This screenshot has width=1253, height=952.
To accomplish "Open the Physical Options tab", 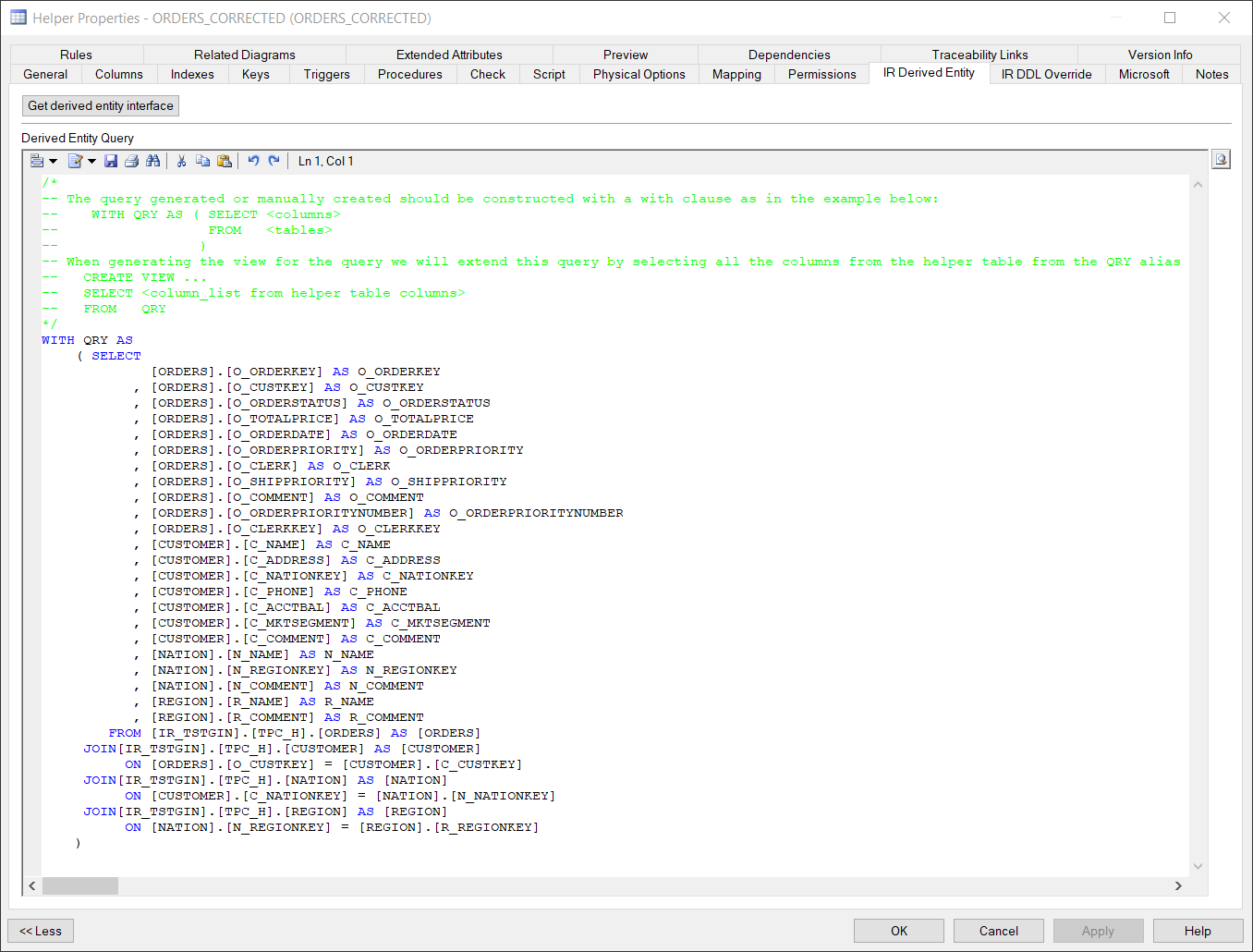I will coord(639,74).
